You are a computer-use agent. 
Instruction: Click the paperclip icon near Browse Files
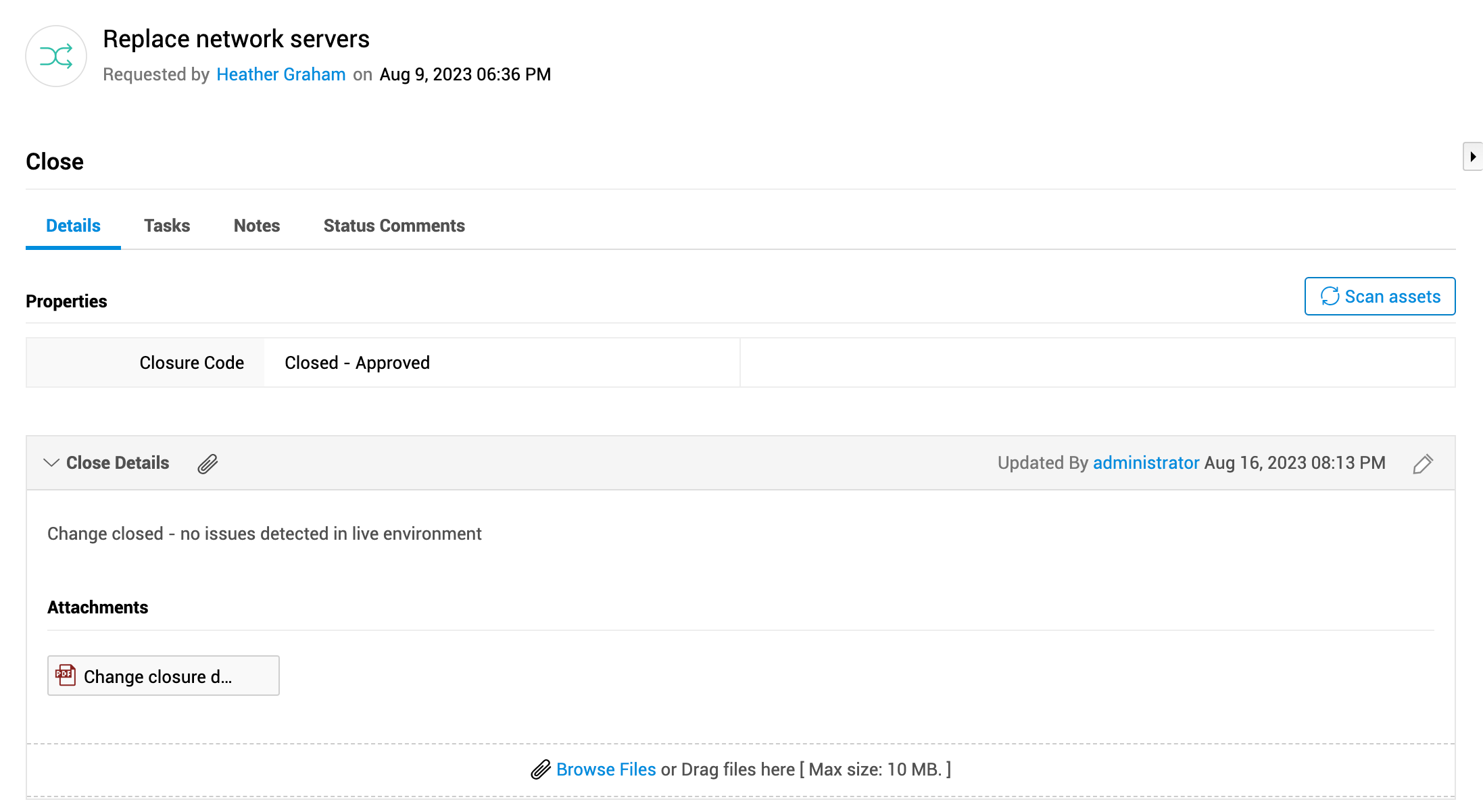tap(541, 769)
